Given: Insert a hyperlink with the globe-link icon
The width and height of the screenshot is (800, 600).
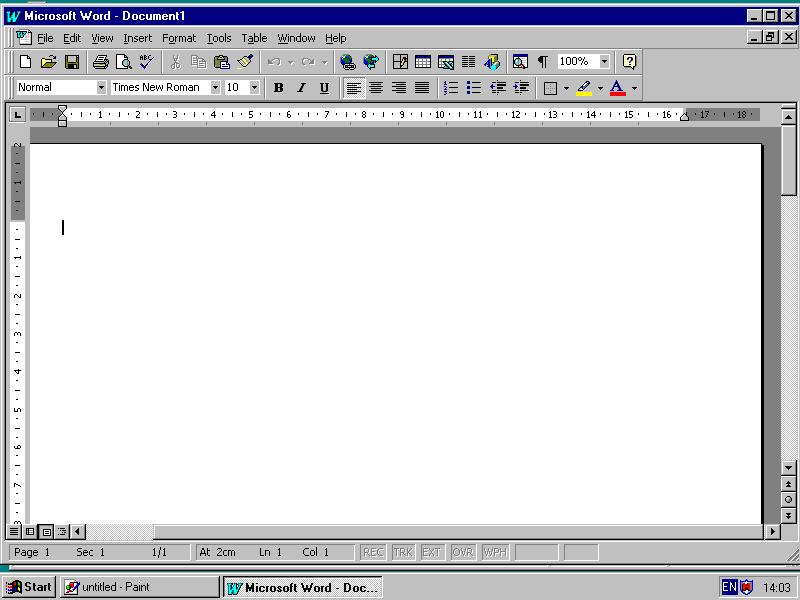Looking at the screenshot, I should coord(348,62).
